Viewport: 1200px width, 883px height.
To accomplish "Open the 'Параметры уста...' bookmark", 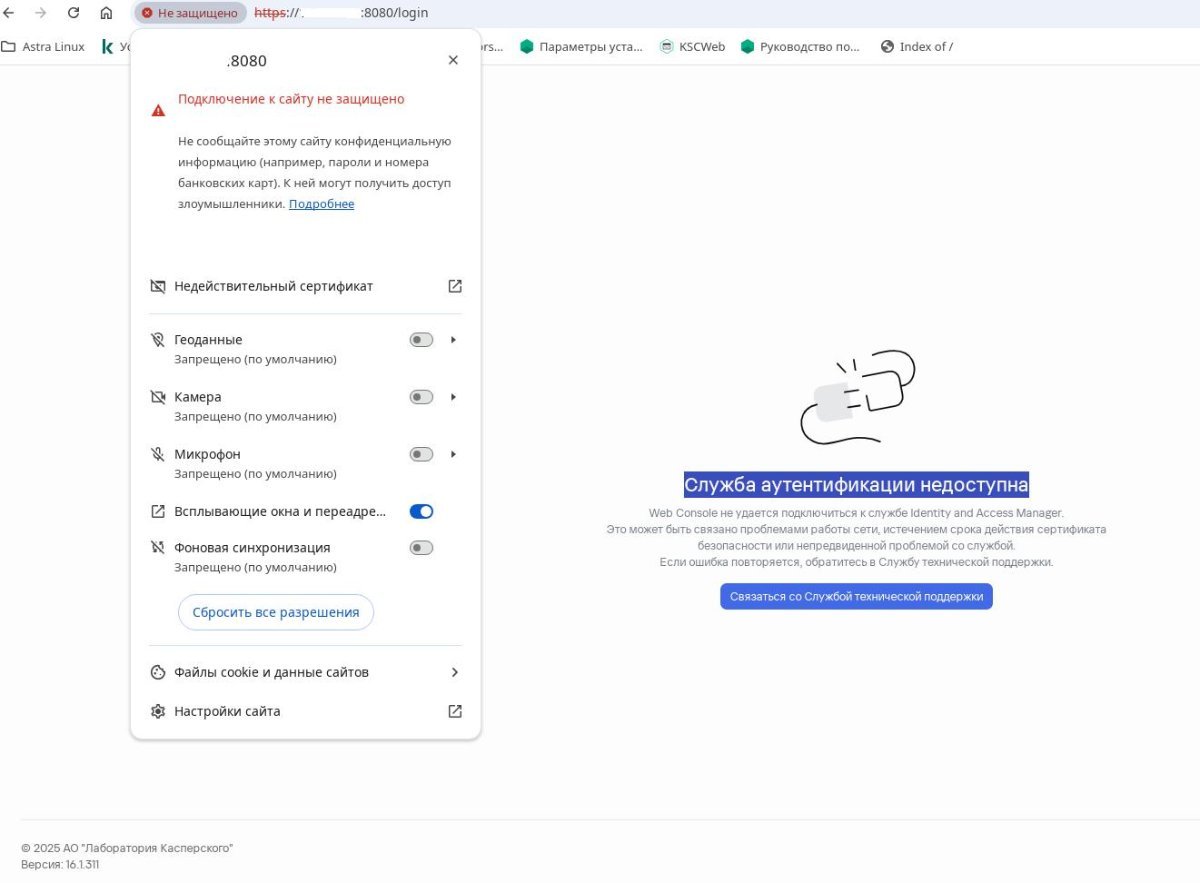I will click(582, 46).
